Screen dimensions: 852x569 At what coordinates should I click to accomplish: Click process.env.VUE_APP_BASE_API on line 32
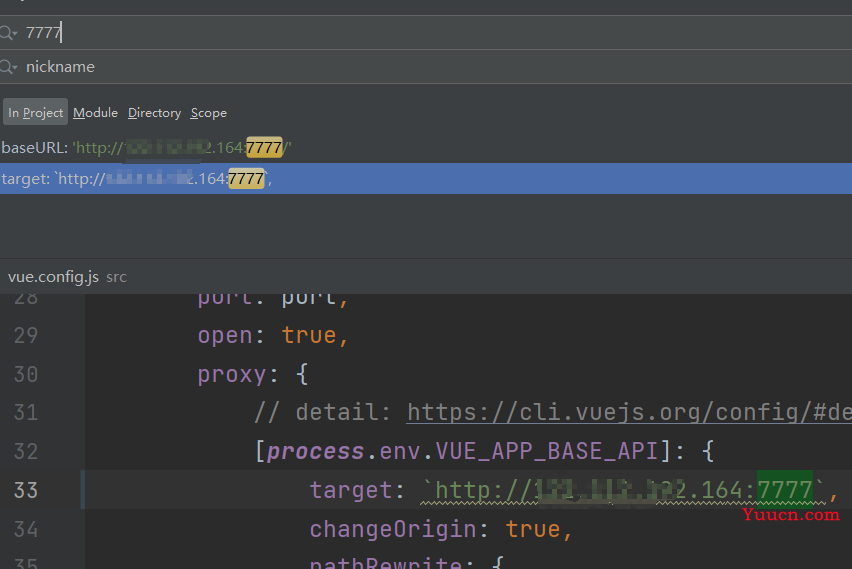[x=462, y=452]
